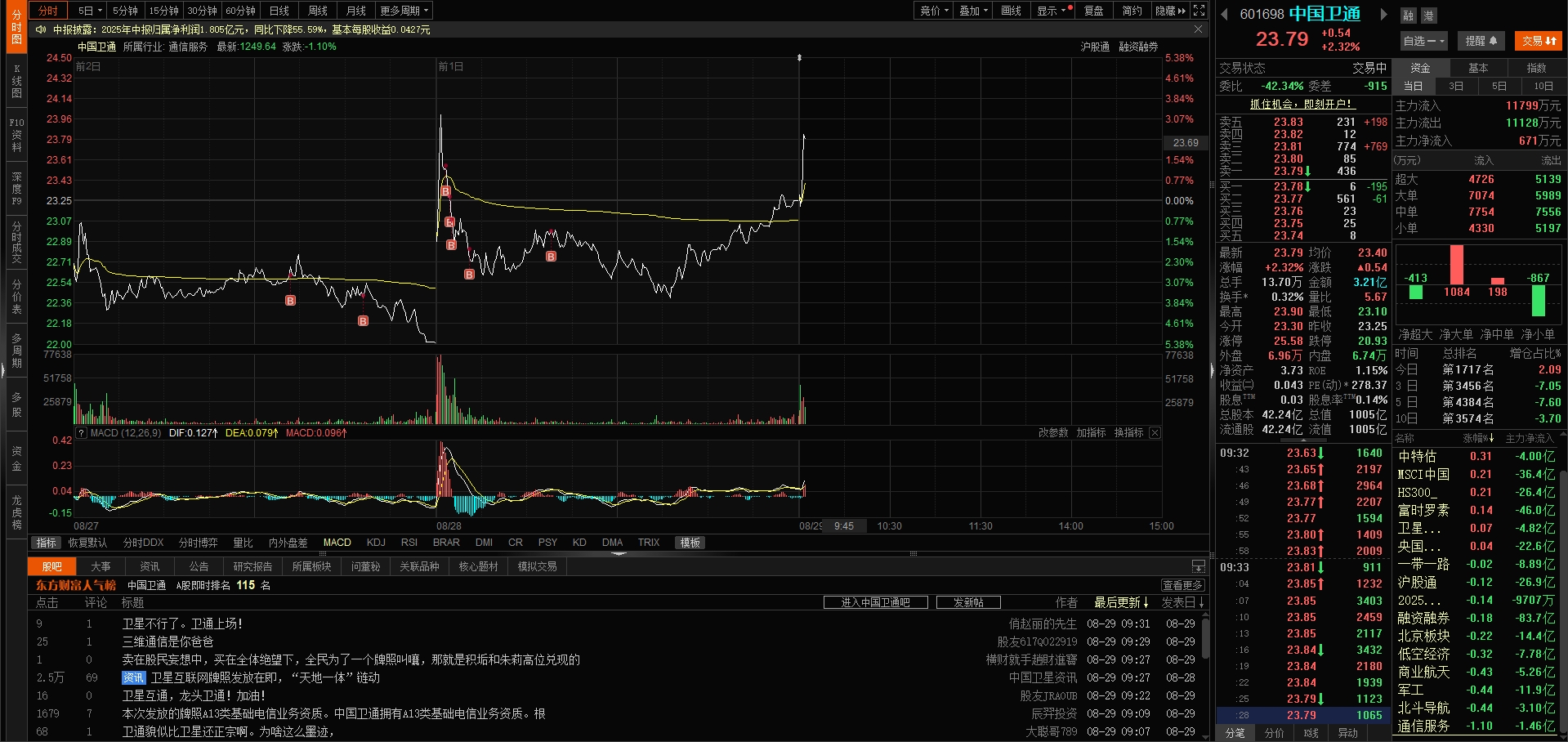The height and width of the screenshot is (742, 1568).
Task: Open 资金 sidebar view
Action: click(16, 458)
